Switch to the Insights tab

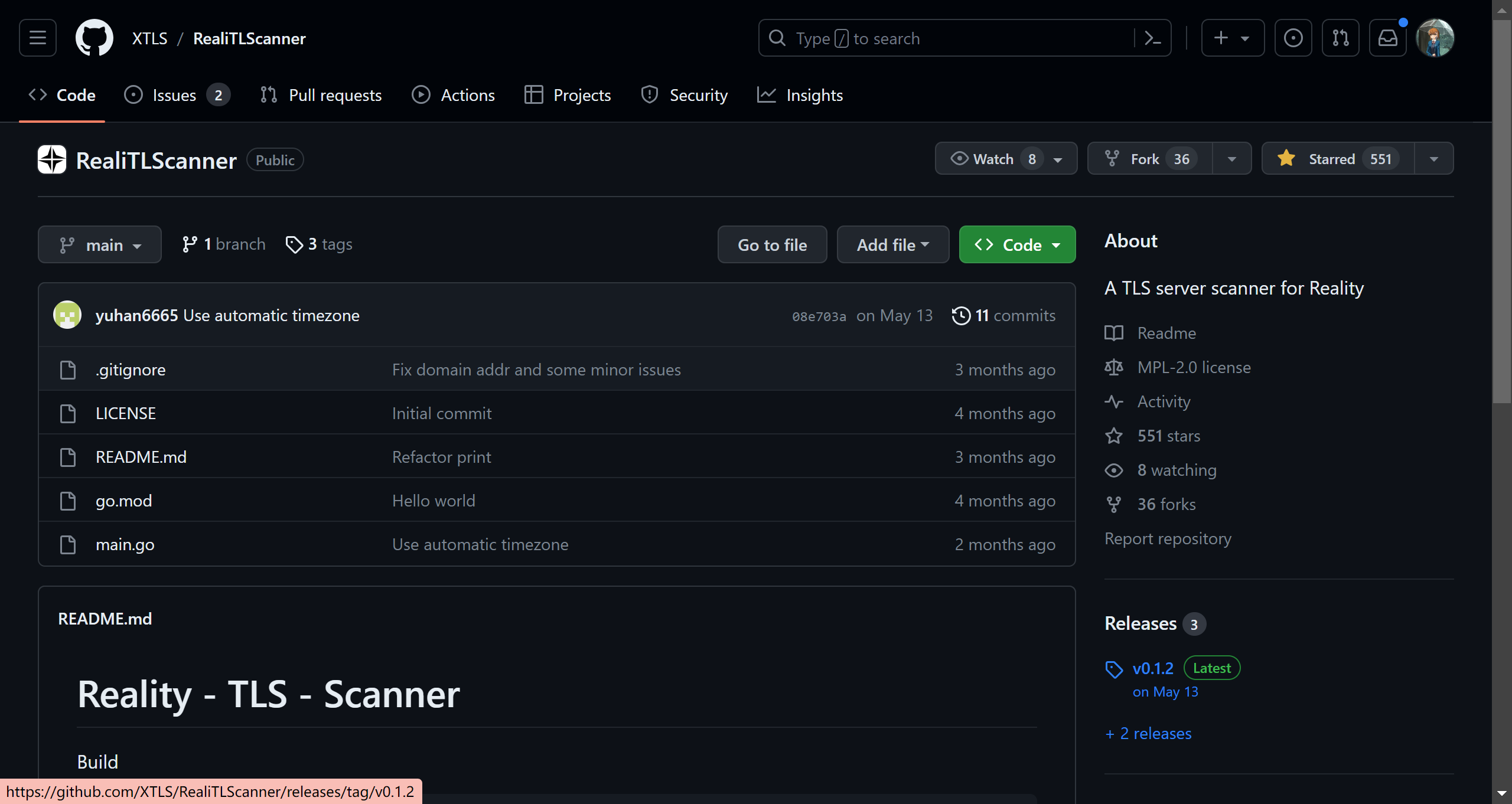800,95
